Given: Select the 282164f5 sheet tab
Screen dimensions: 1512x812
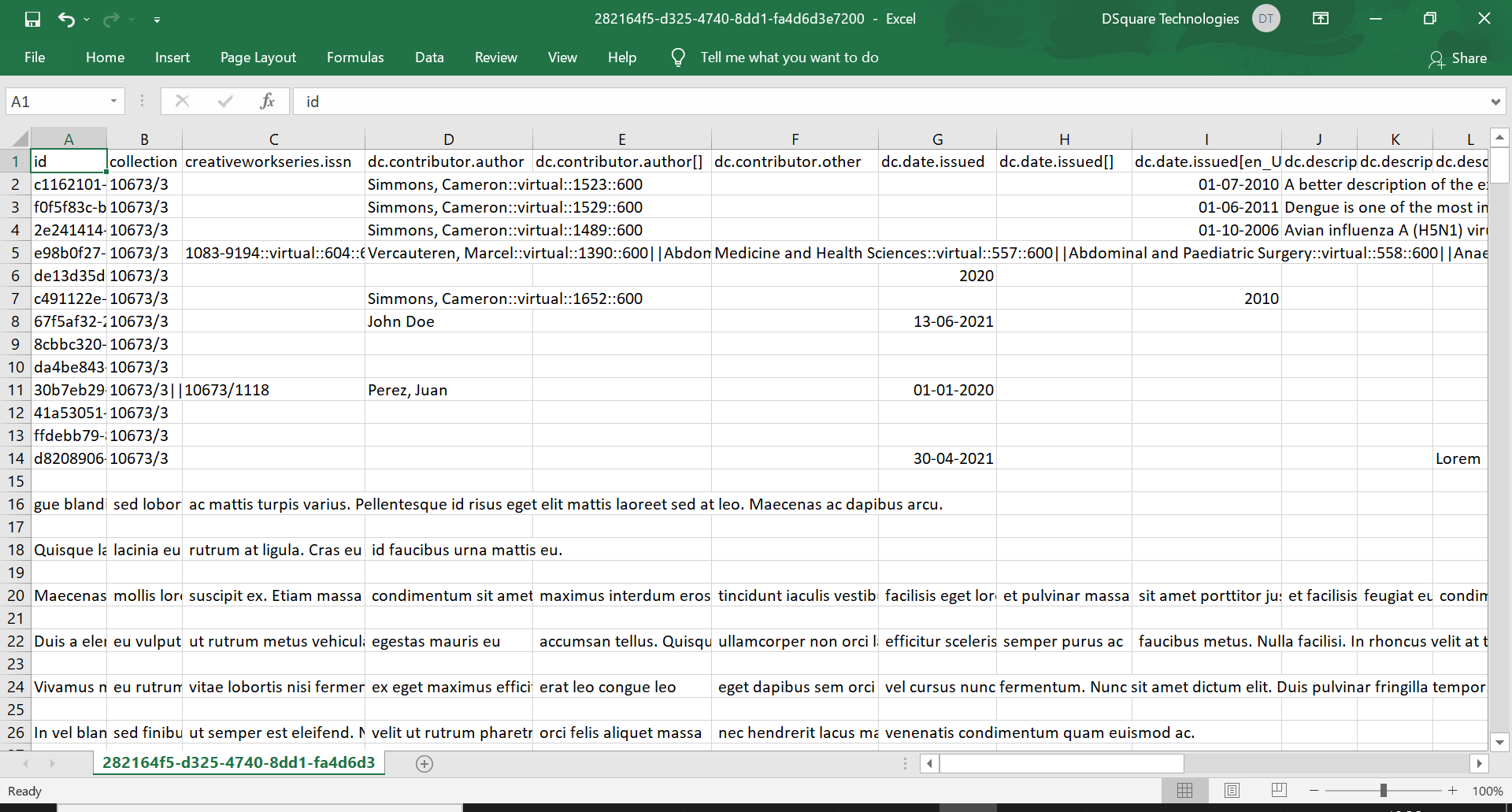Looking at the screenshot, I should click(x=238, y=762).
